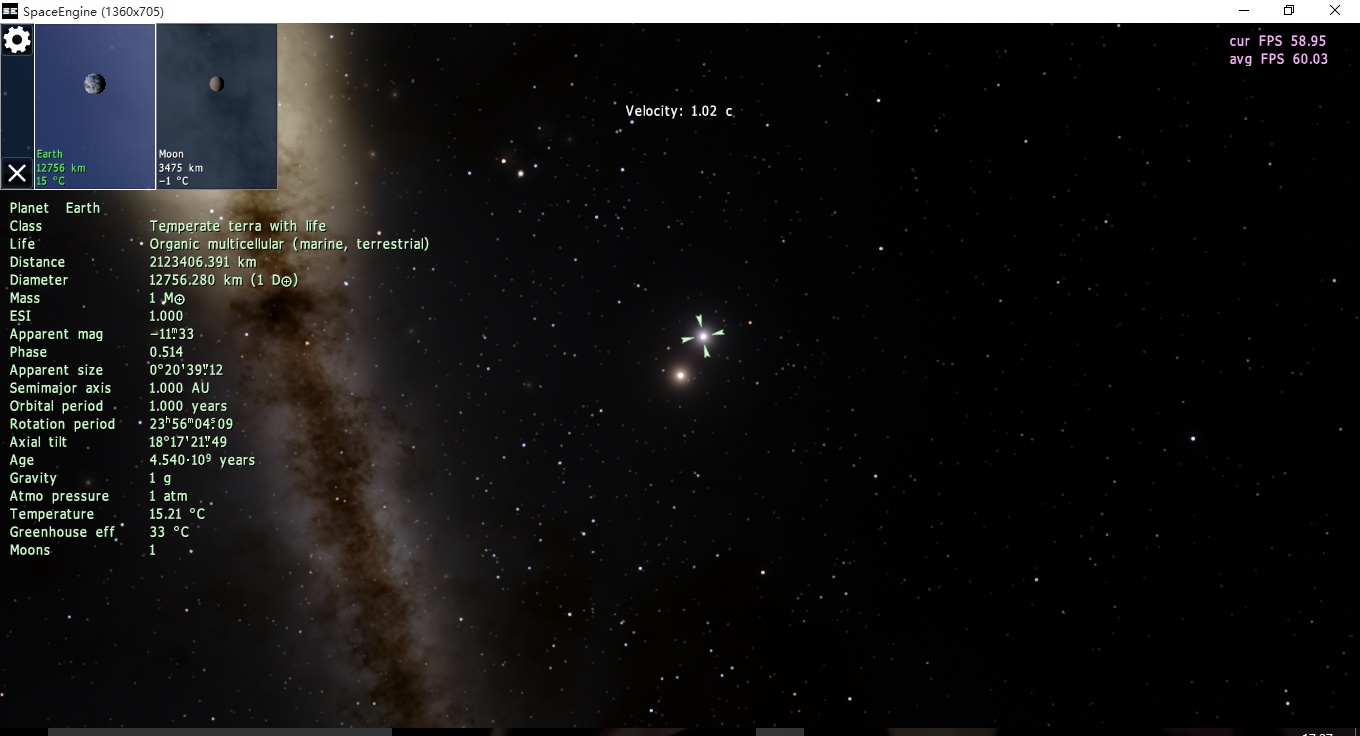Click the Rotation period value
Viewport: 1360px width, 736px height.
191,424
